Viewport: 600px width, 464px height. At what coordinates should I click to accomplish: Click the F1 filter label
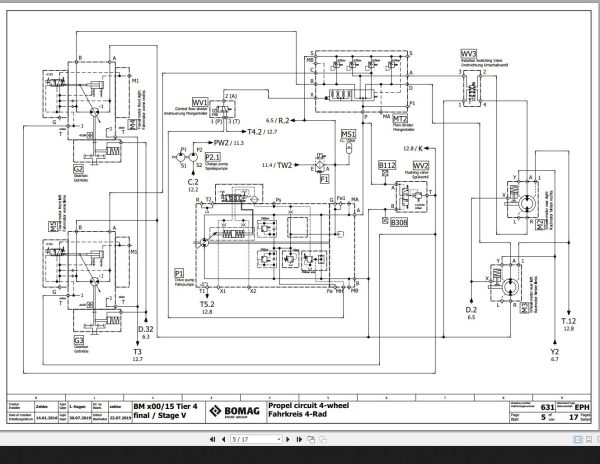[x=324, y=179]
